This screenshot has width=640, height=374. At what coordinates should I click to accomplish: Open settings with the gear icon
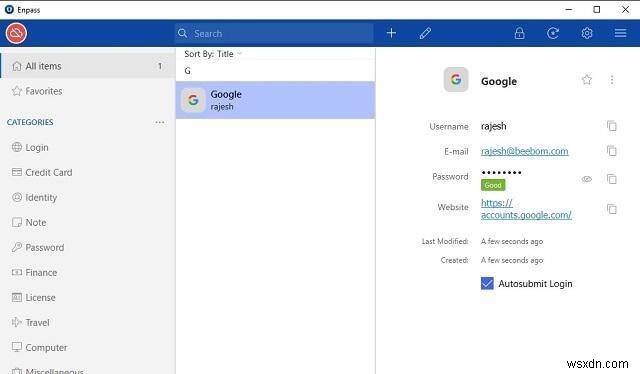(x=587, y=33)
